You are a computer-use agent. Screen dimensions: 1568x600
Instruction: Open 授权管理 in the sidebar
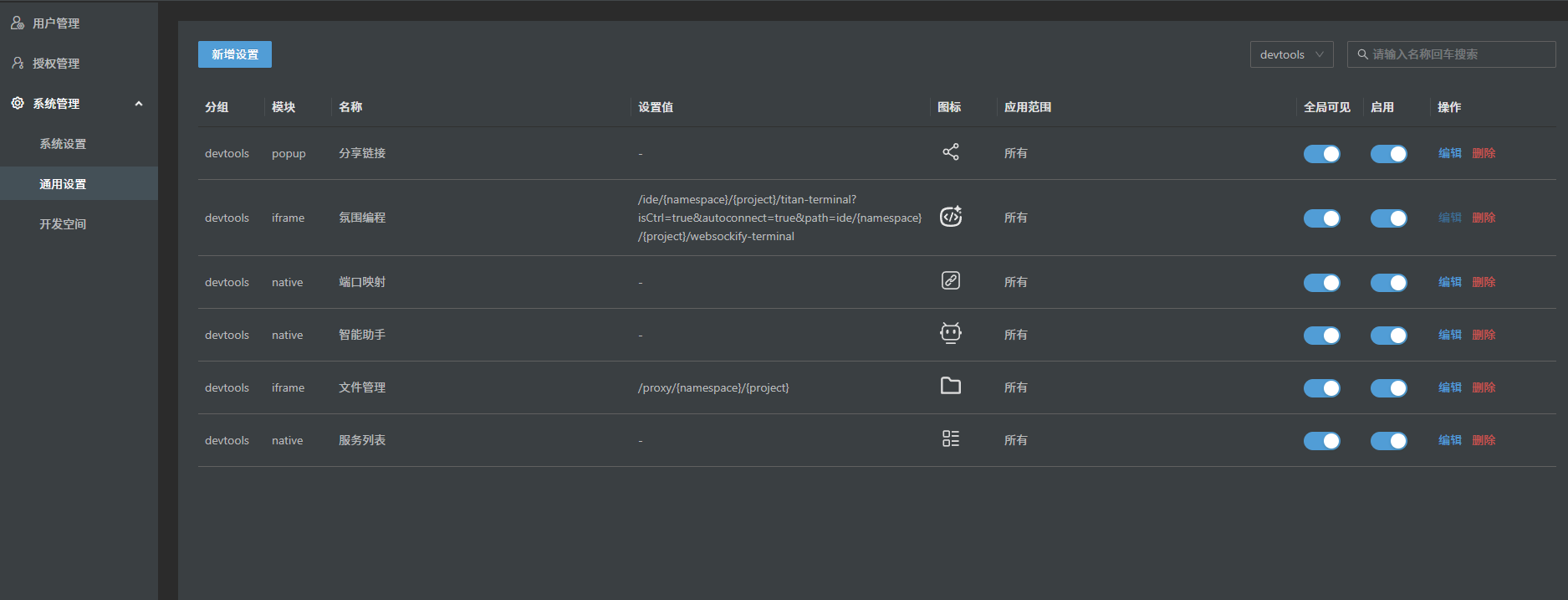[56, 64]
